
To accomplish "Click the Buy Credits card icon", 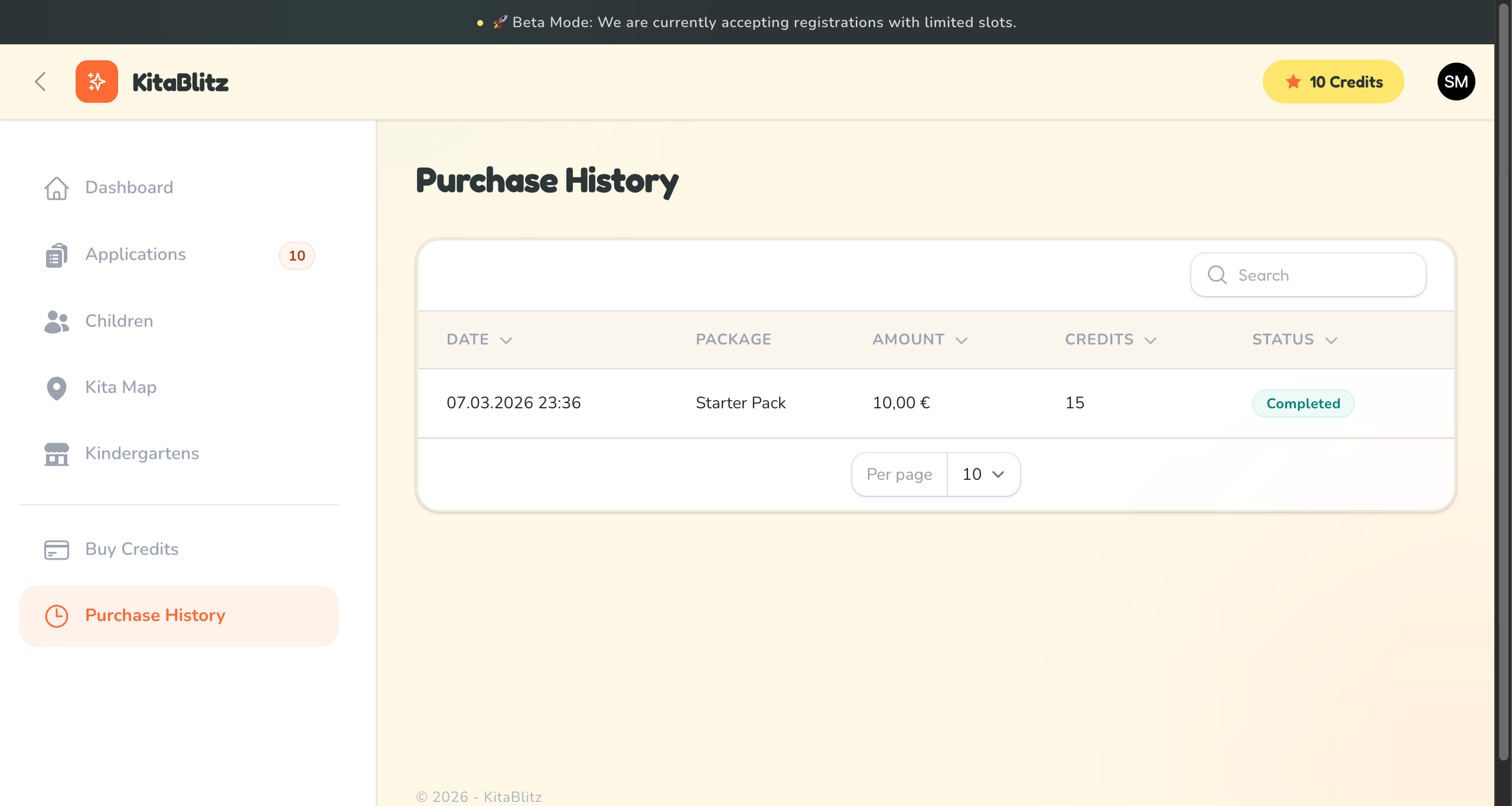I will point(57,550).
